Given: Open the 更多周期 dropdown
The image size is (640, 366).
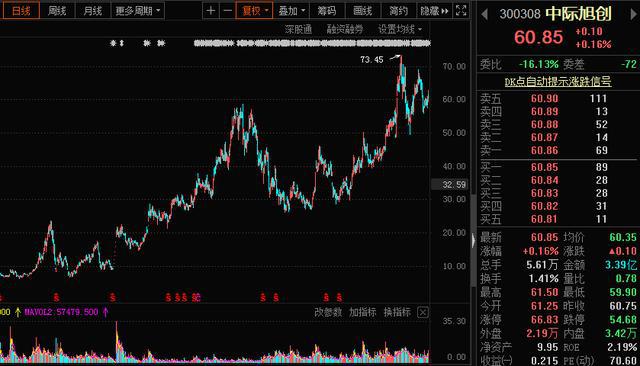Looking at the screenshot, I should pos(138,11).
